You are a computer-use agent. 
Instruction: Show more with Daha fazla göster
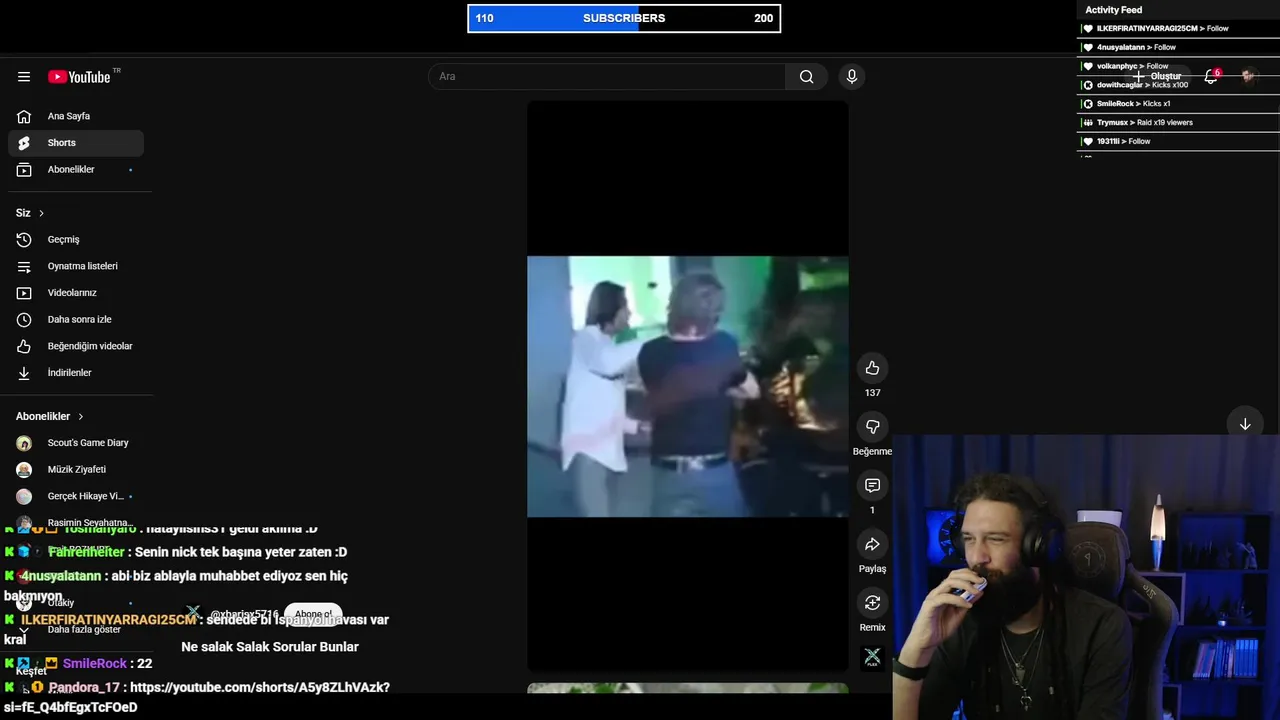click(x=76, y=629)
